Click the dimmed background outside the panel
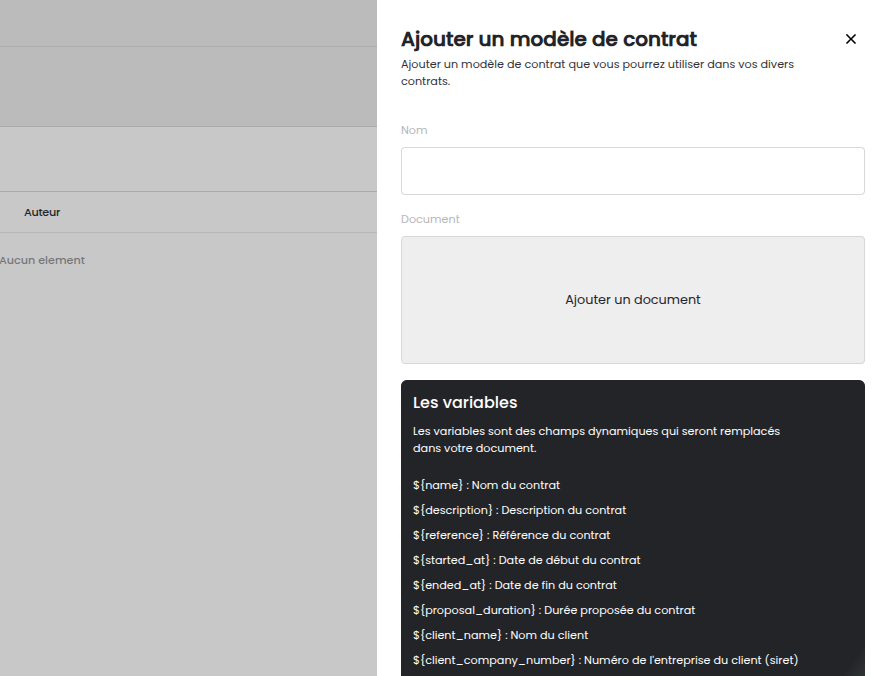The width and height of the screenshot is (889, 676). click(190, 450)
